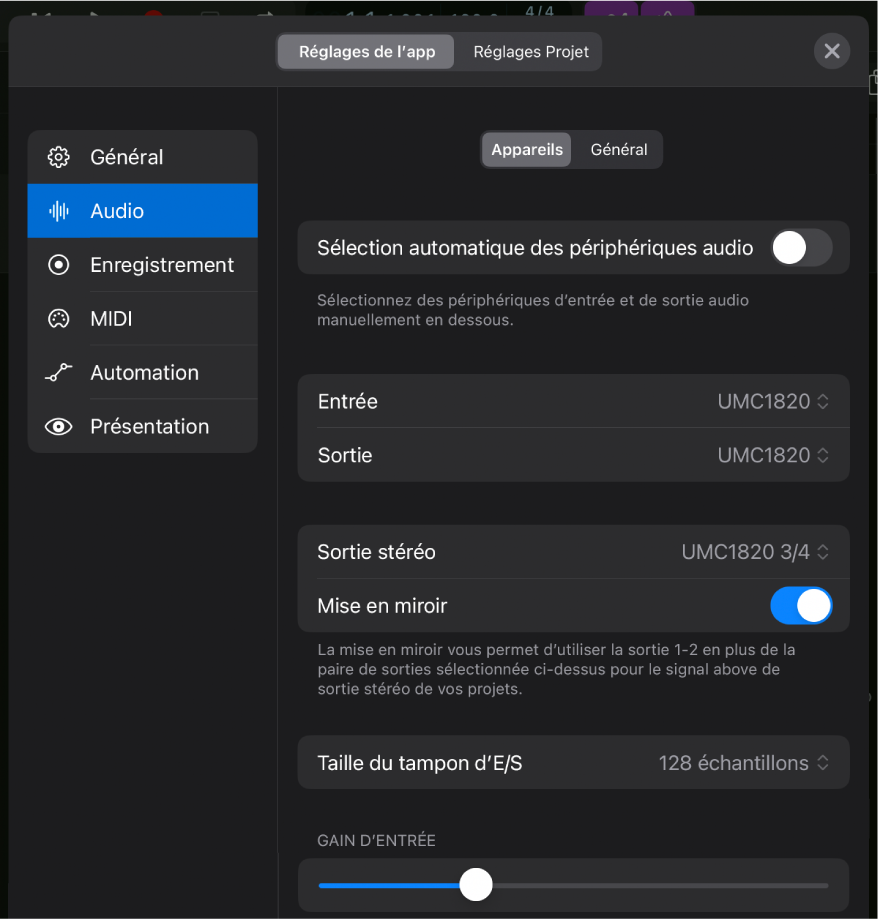Viewport: 878px width, 920px height.
Task: Switch to the Réglages Projet tab
Action: 530,51
